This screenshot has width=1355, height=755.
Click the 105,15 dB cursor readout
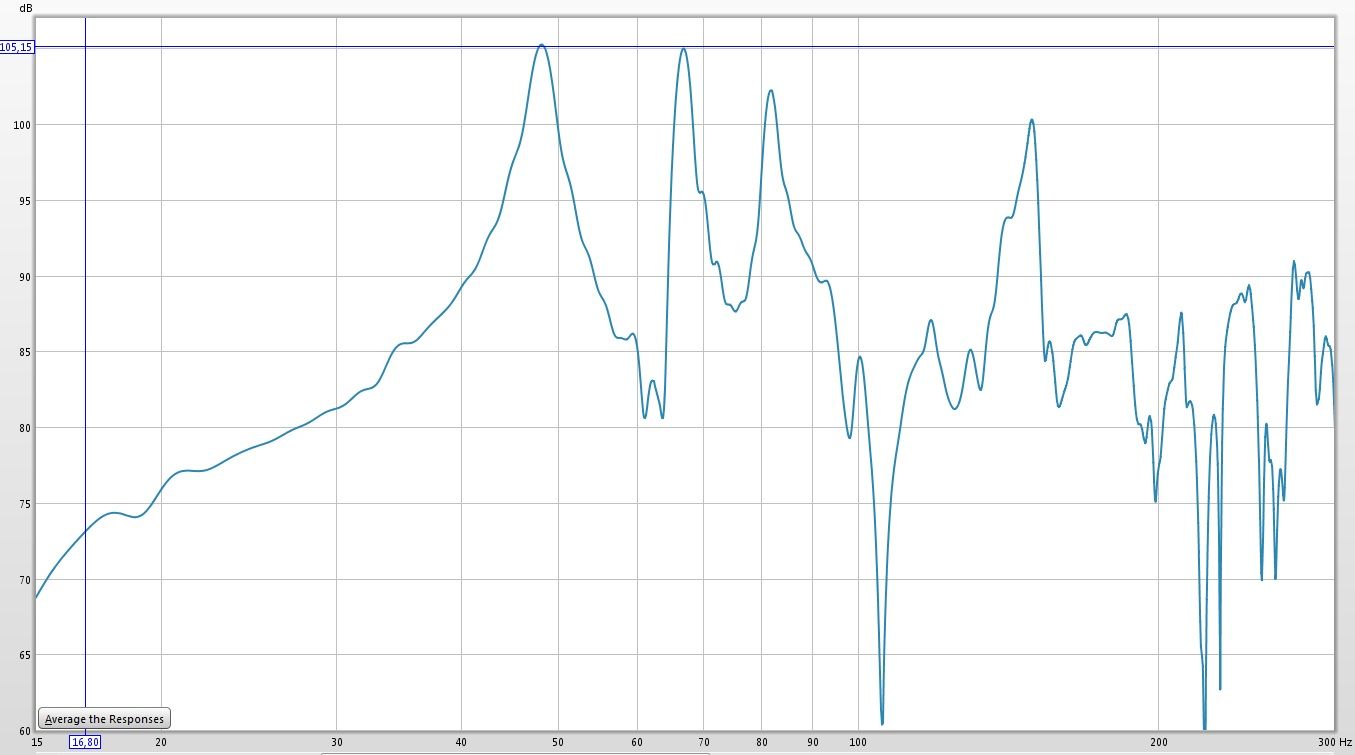tap(17, 47)
